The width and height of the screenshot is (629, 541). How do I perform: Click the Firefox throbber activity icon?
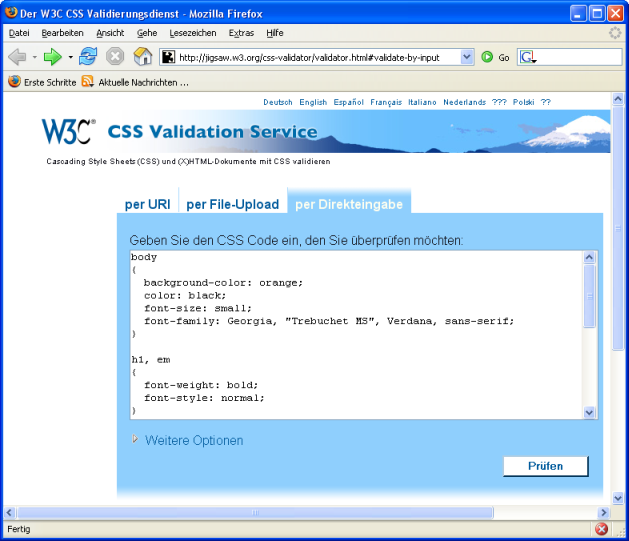pos(615,33)
